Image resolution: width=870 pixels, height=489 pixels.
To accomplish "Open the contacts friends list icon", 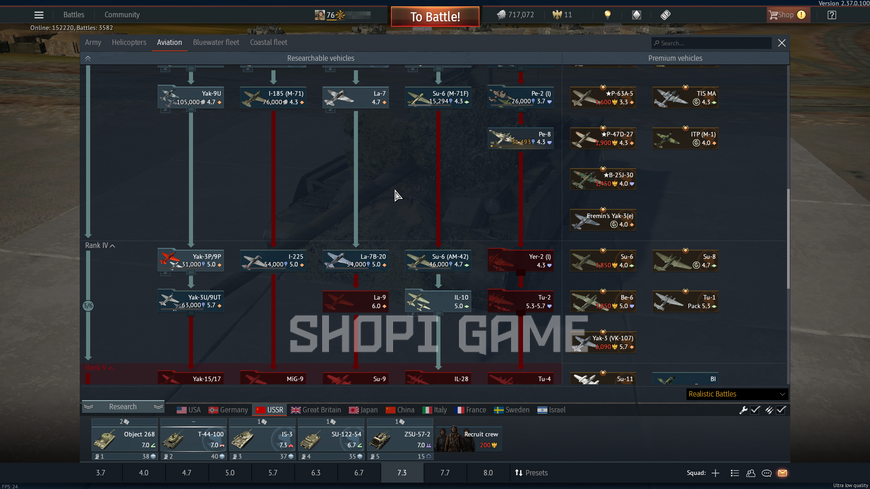I will (751, 473).
